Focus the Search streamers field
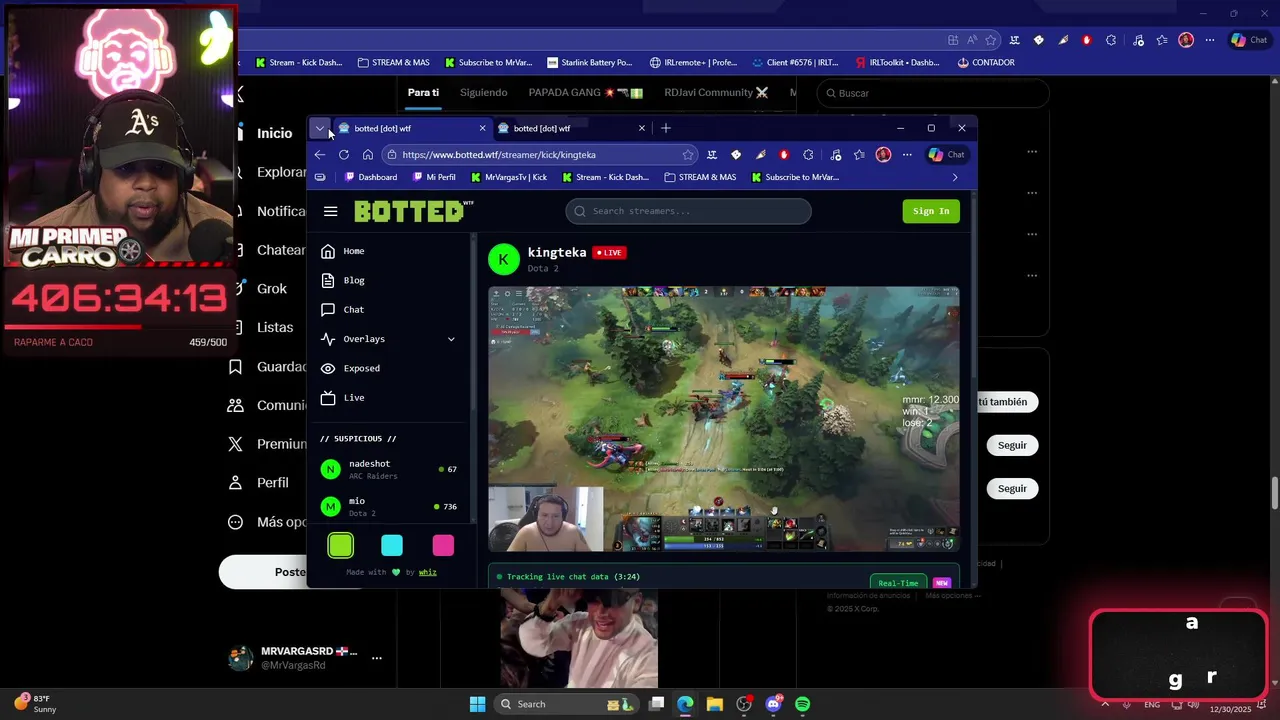1280x720 pixels. pyautogui.click(x=688, y=211)
